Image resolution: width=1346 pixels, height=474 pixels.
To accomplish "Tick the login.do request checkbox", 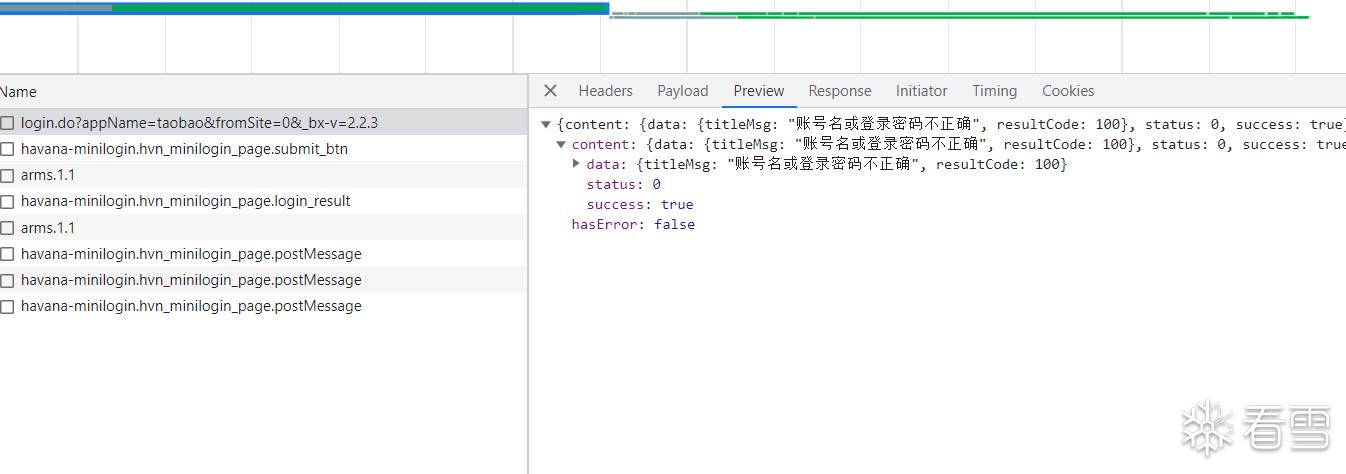I will pyautogui.click(x=7, y=123).
